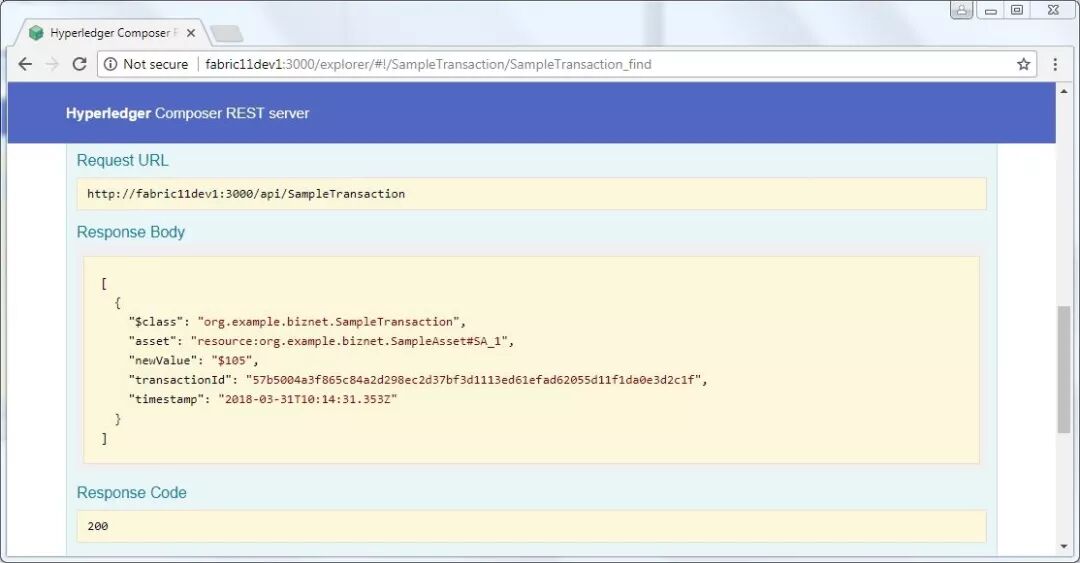The height and width of the screenshot is (563, 1080).
Task: Click the scrollbar down arrow
Action: [1064, 546]
